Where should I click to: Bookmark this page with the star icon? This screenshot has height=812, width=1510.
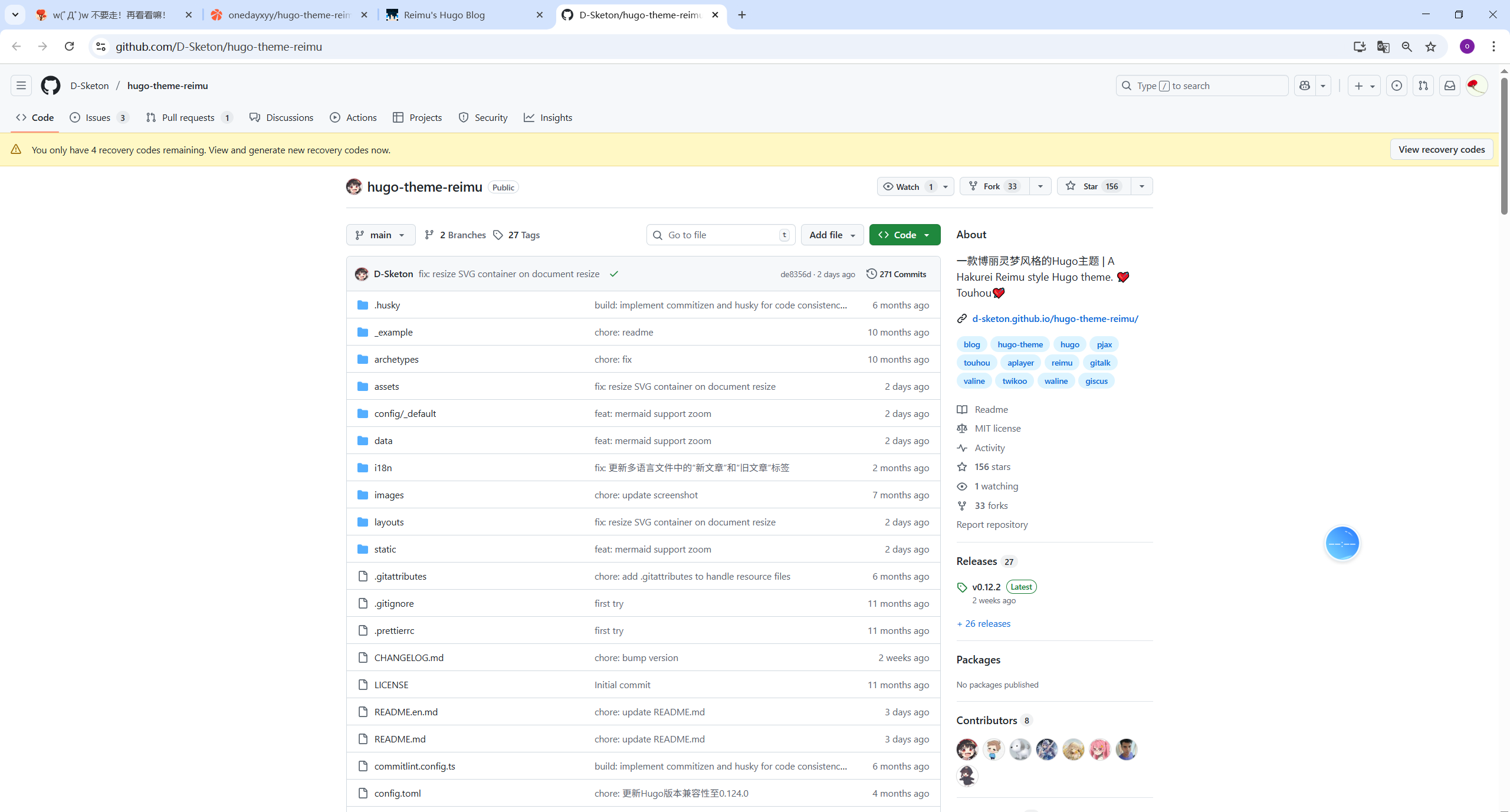[1431, 47]
